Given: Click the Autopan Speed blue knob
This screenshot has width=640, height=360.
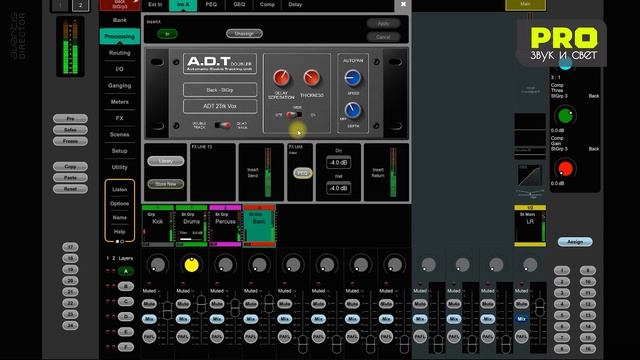Looking at the screenshot, I should point(353,78).
